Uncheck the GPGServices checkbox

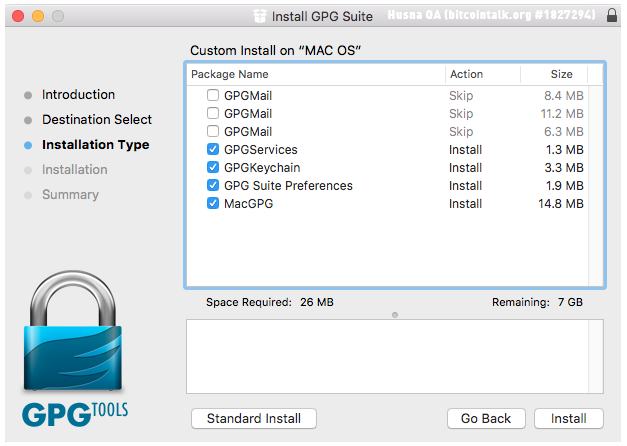pyautogui.click(x=213, y=149)
